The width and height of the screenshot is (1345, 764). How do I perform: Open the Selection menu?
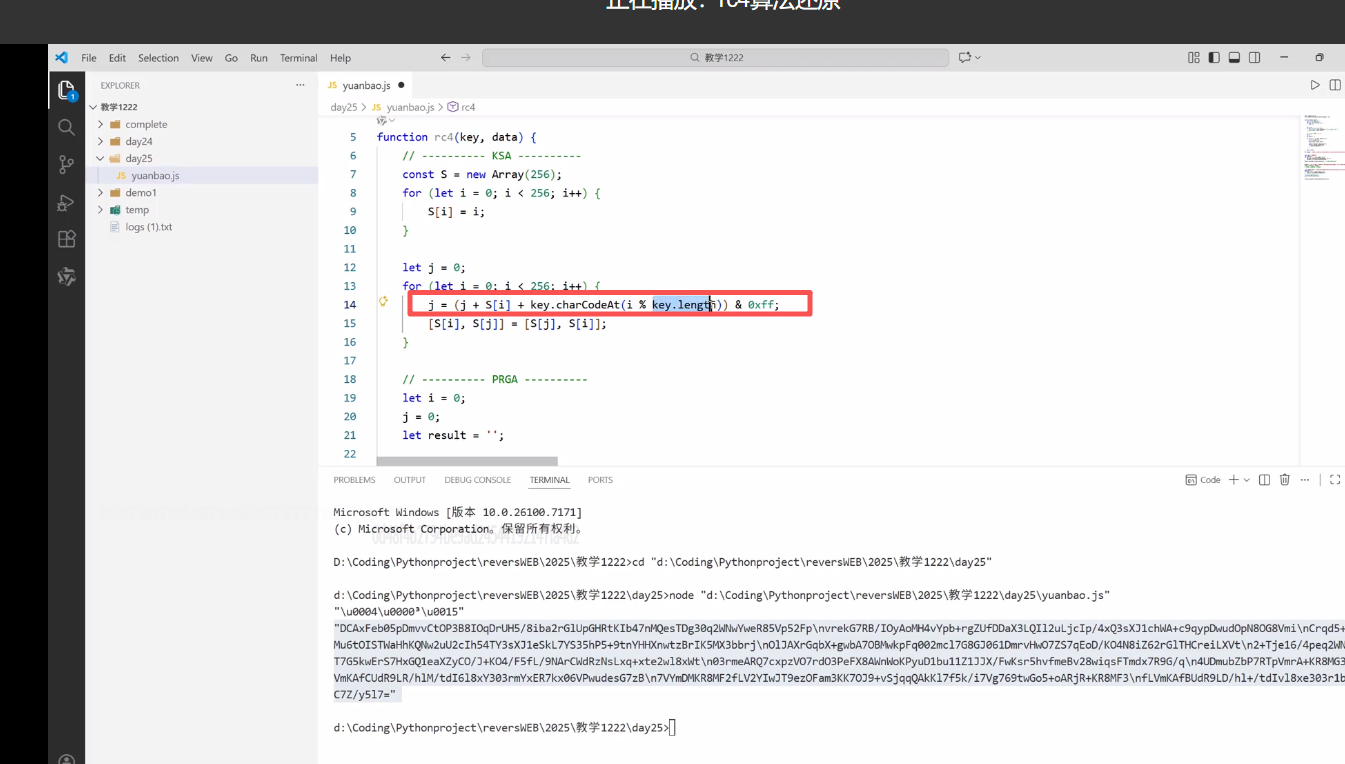[x=158, y=58]
